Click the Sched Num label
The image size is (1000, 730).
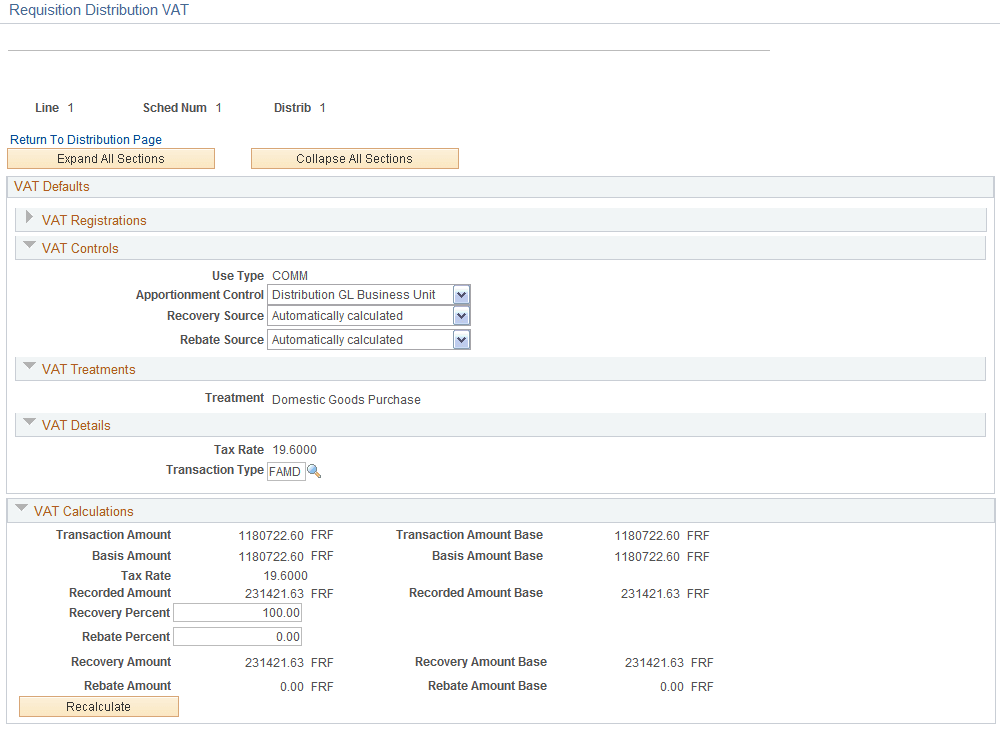pos(175,108)
